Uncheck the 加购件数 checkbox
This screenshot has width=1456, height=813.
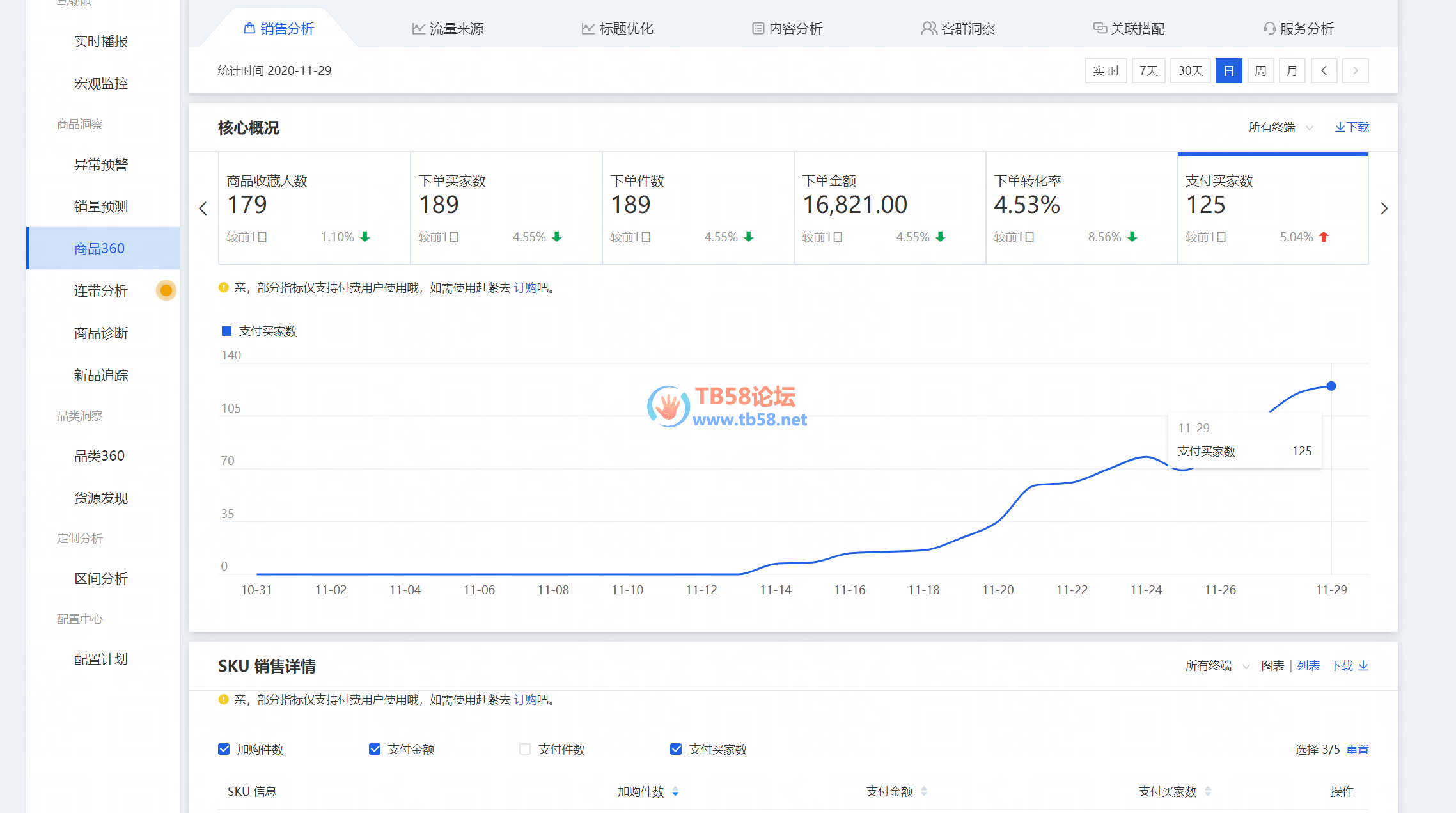point(224,749)
